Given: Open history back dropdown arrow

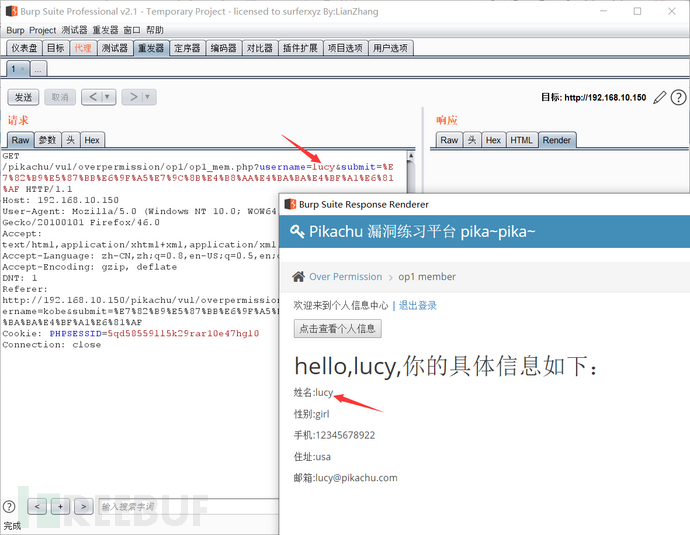Looking at the screenshot, I should click(x=107, y=97).
